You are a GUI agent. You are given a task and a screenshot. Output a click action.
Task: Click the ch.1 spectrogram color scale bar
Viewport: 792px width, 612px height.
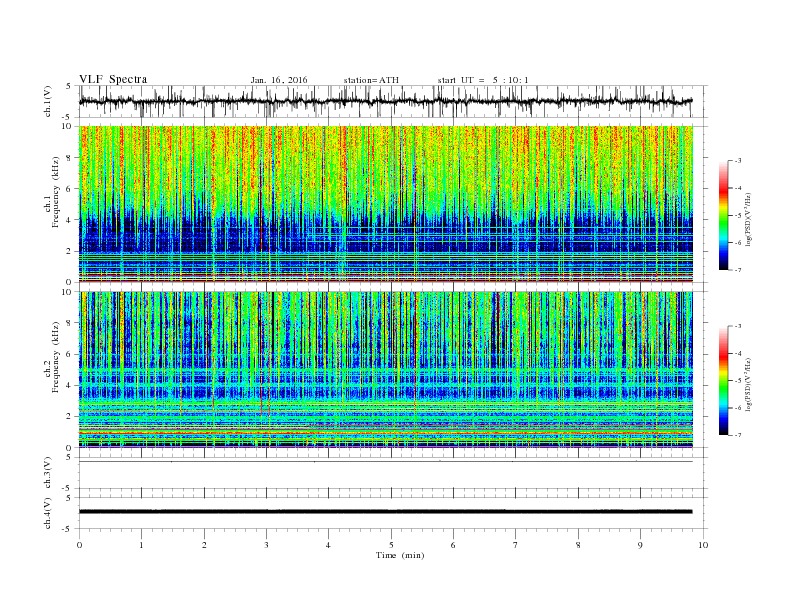tap(723, 216)
